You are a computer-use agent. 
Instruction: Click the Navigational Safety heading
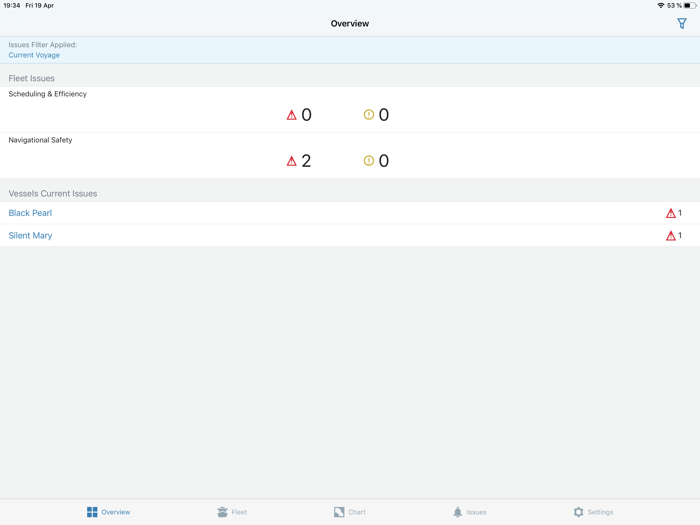[x=40, y=140]
